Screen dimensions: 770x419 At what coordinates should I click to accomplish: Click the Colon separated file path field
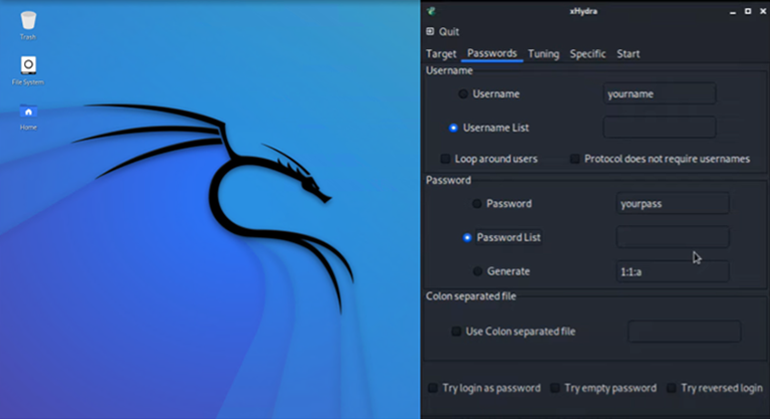pos(685,332)
